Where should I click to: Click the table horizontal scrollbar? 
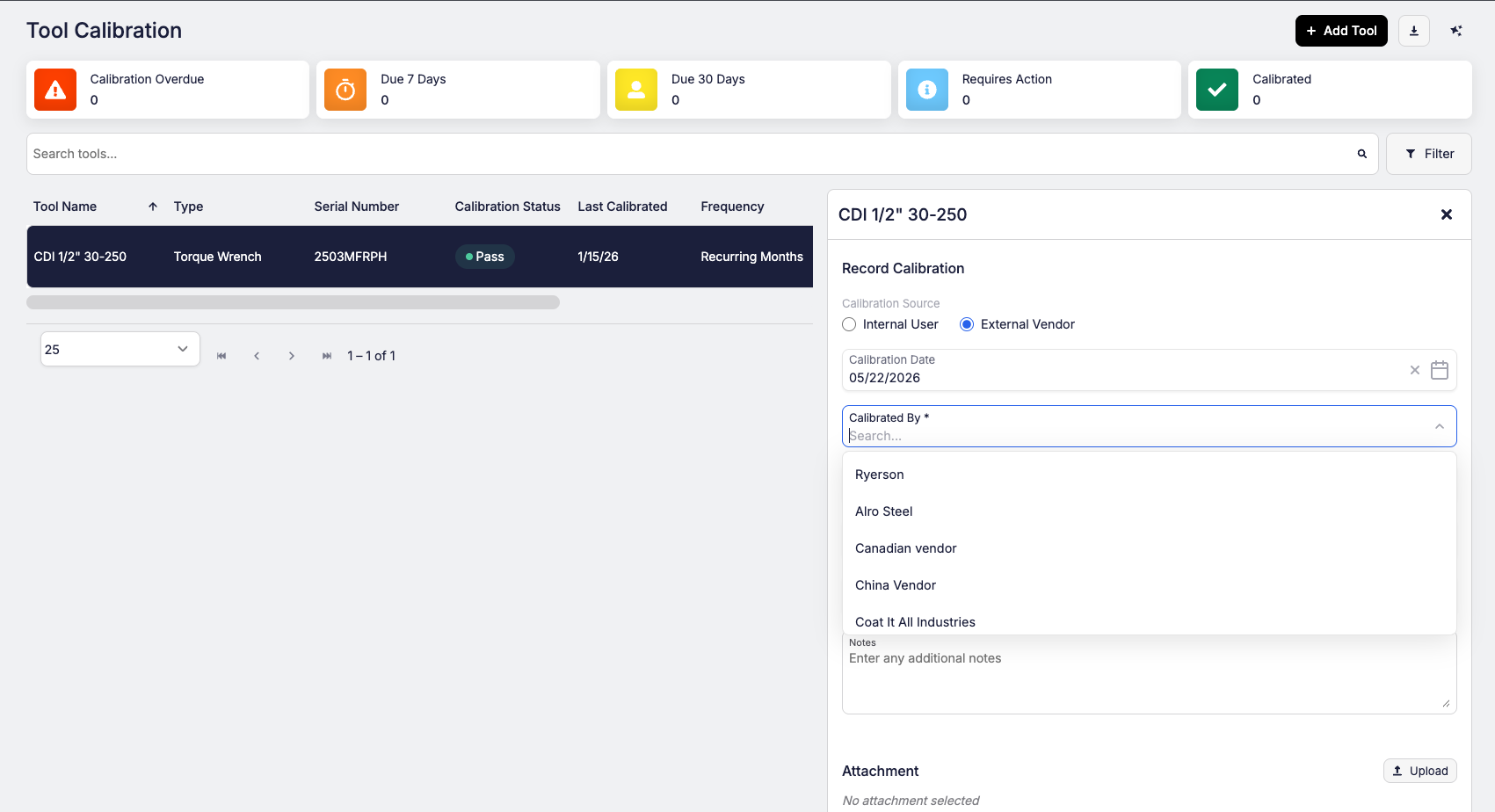coord(293,302)
